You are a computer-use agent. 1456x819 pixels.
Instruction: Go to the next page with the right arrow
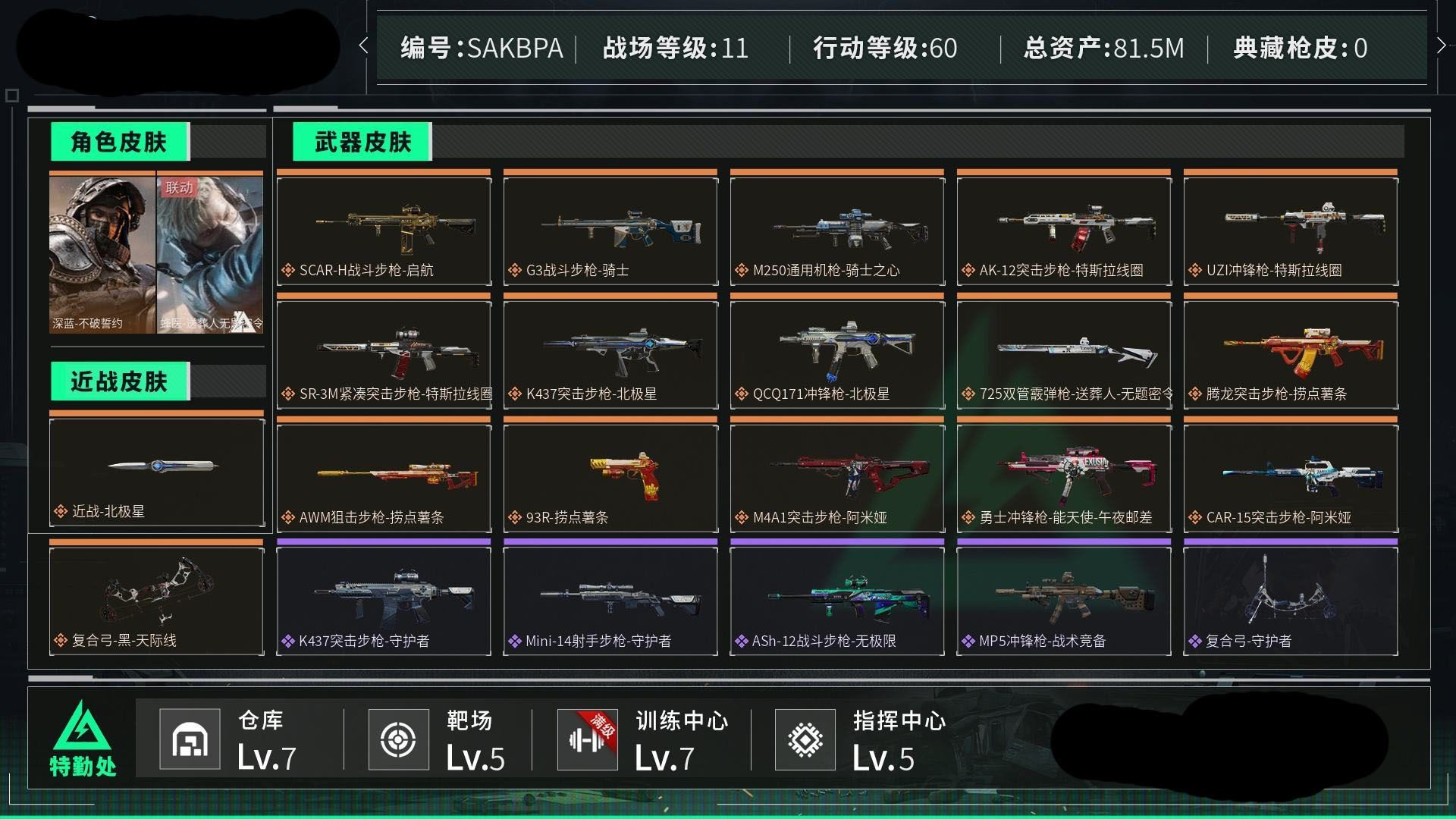1442,46
